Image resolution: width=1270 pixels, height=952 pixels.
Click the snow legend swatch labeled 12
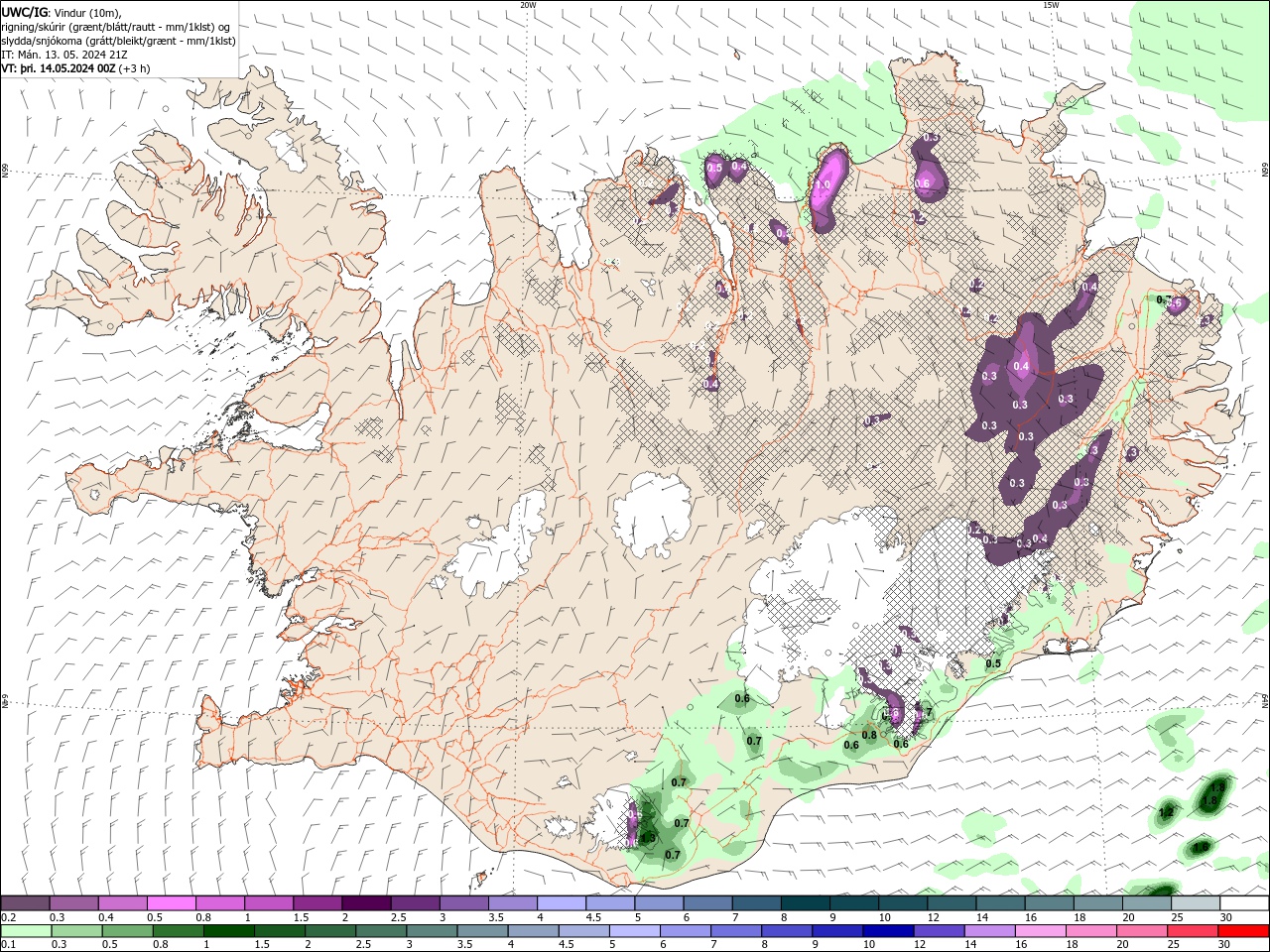coord(951,903)
